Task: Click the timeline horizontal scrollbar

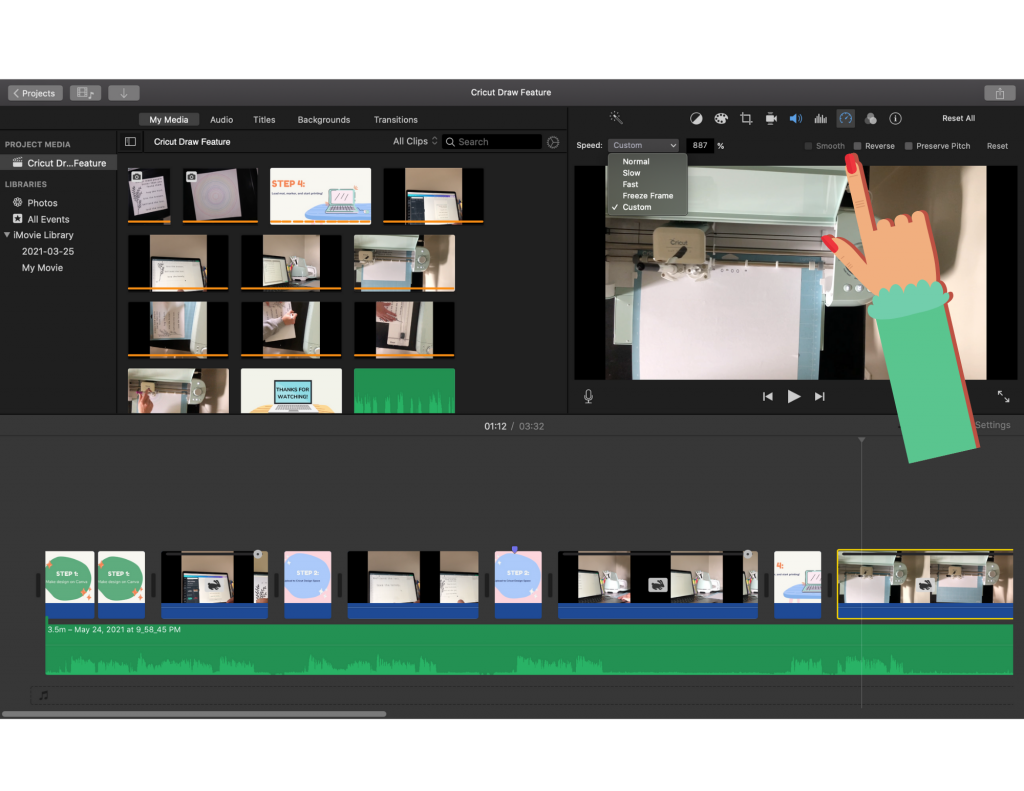Action: pyautogui.click(x=194, y=714)
